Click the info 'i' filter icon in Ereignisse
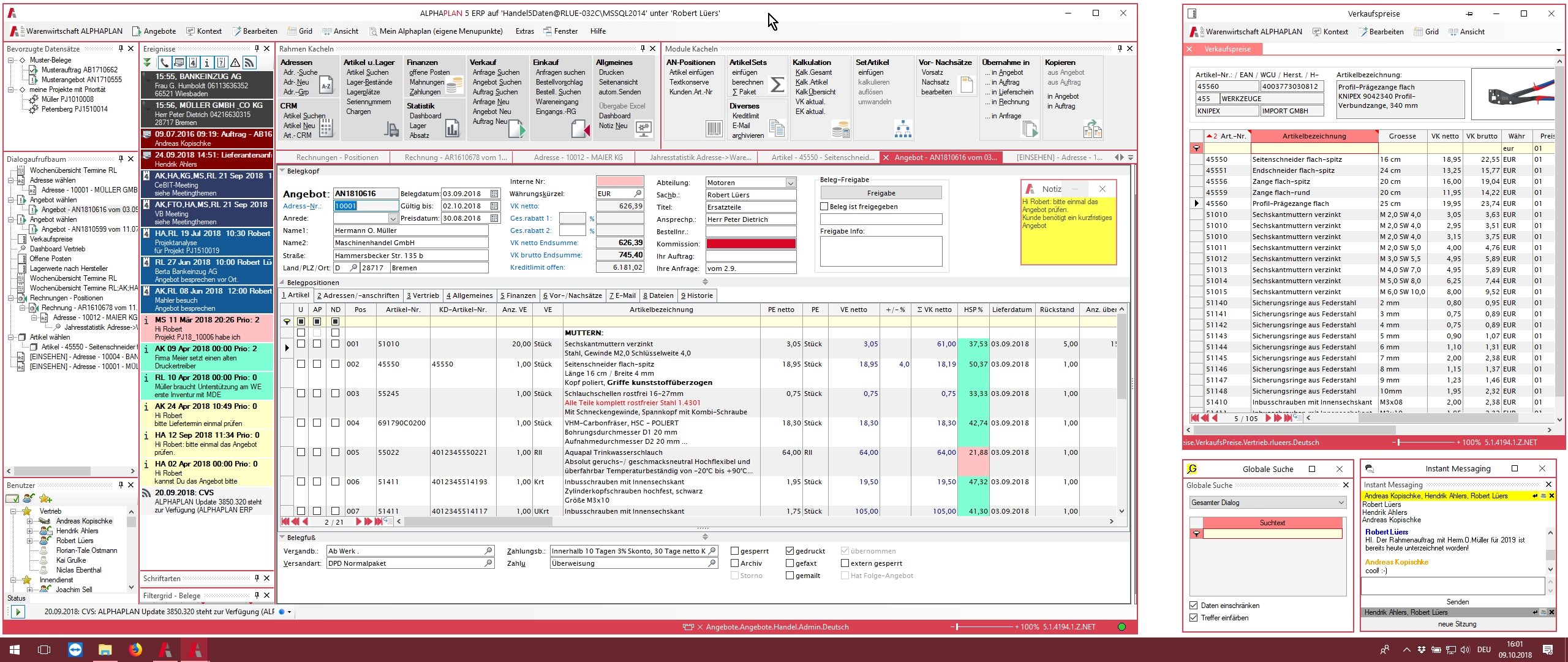 click(207, 63)
